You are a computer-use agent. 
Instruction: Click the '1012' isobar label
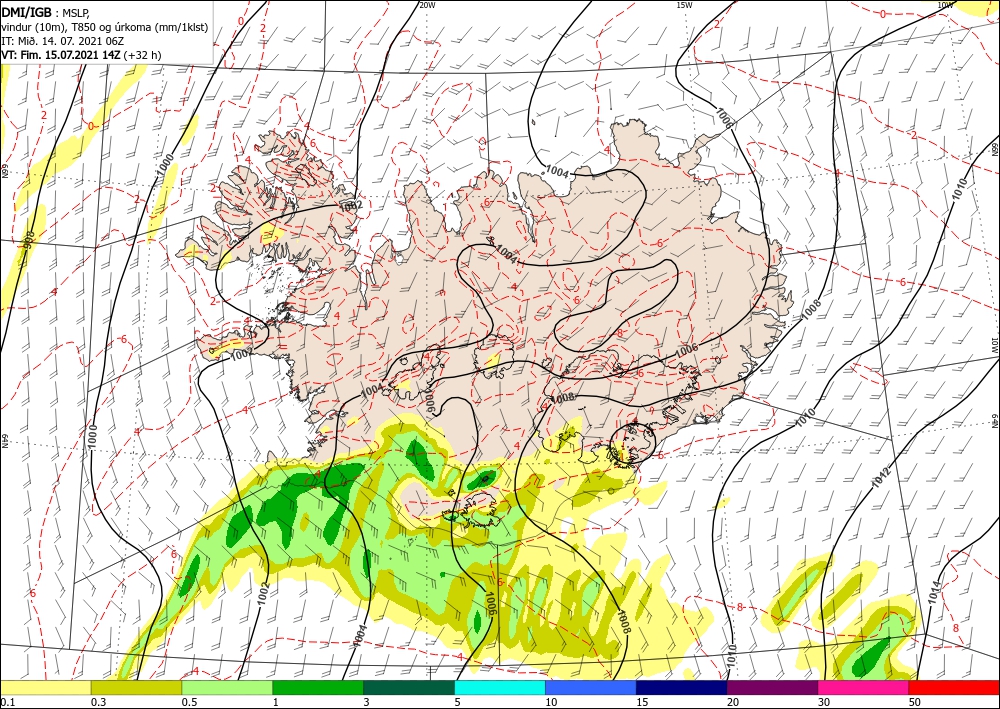click(x=881, y=476)
